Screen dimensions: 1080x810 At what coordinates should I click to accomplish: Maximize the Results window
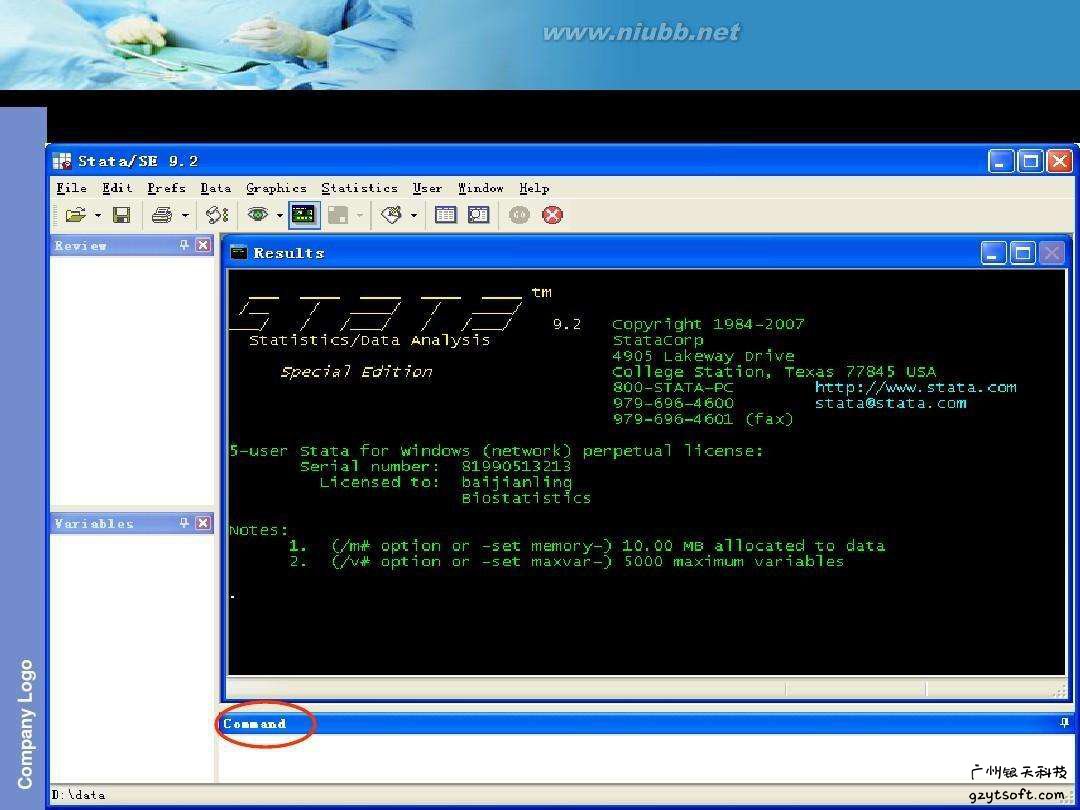(x=1022, y=253)
